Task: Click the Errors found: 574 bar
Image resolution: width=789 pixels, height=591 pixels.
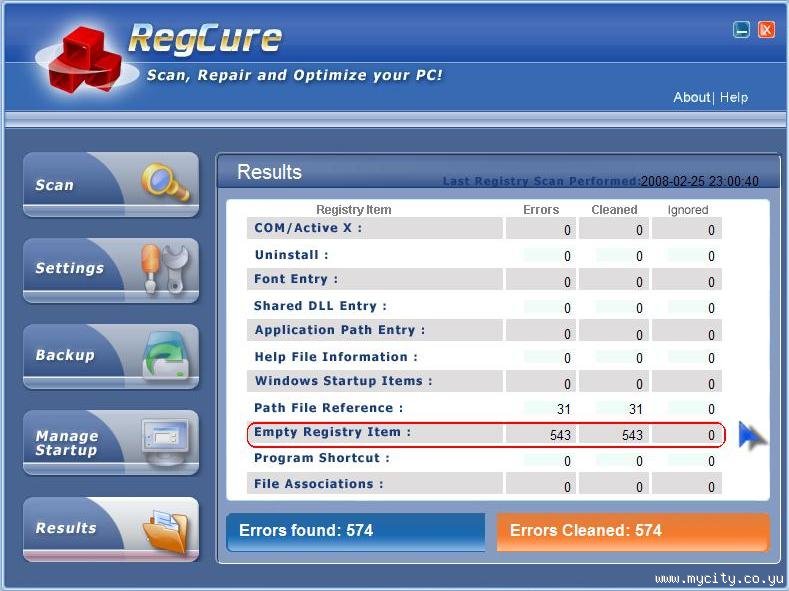Action: pyautogui.click(x=356, y=532)
